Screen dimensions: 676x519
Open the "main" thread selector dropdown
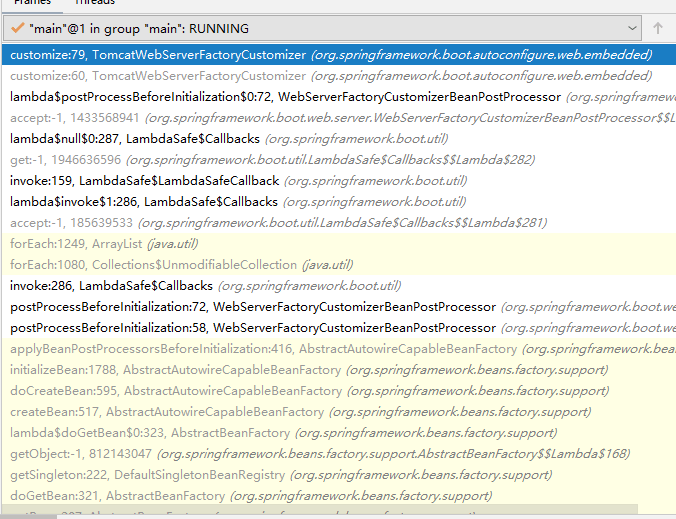click(320, 28)
